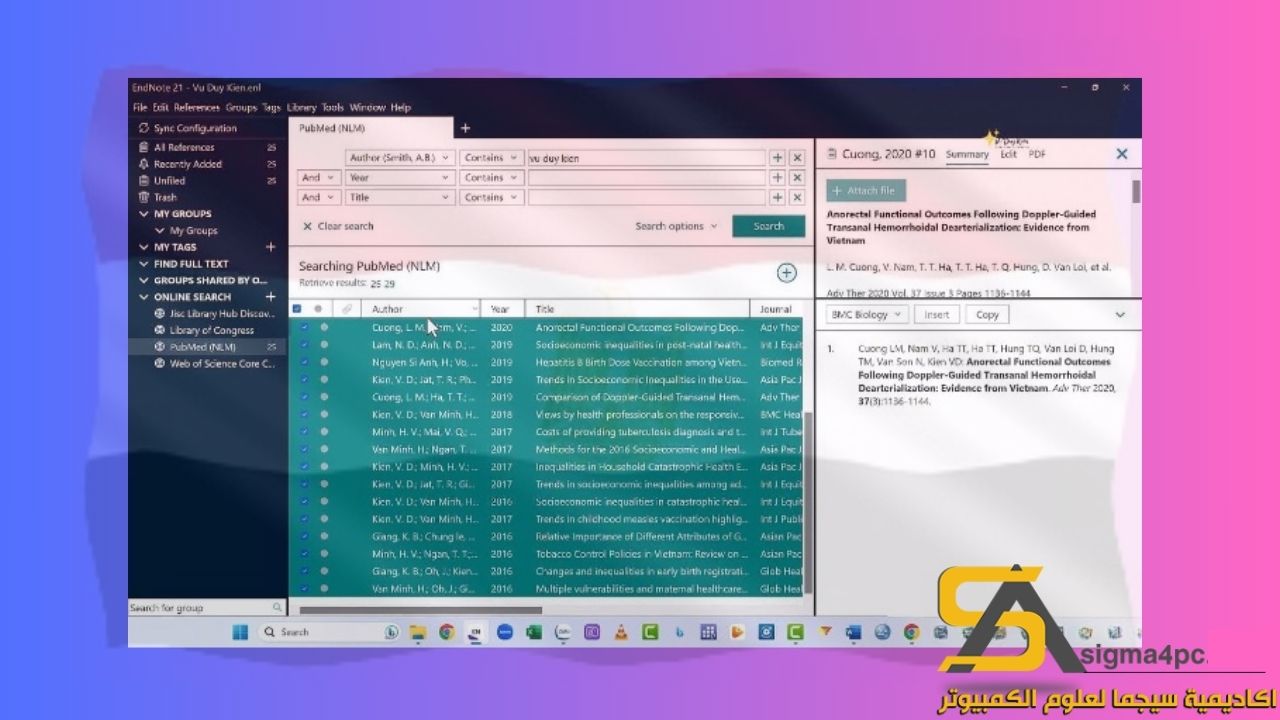Click the Sync Configuration icon
This screenshot has width=1280, height=720.
click(x=144, y=128)
